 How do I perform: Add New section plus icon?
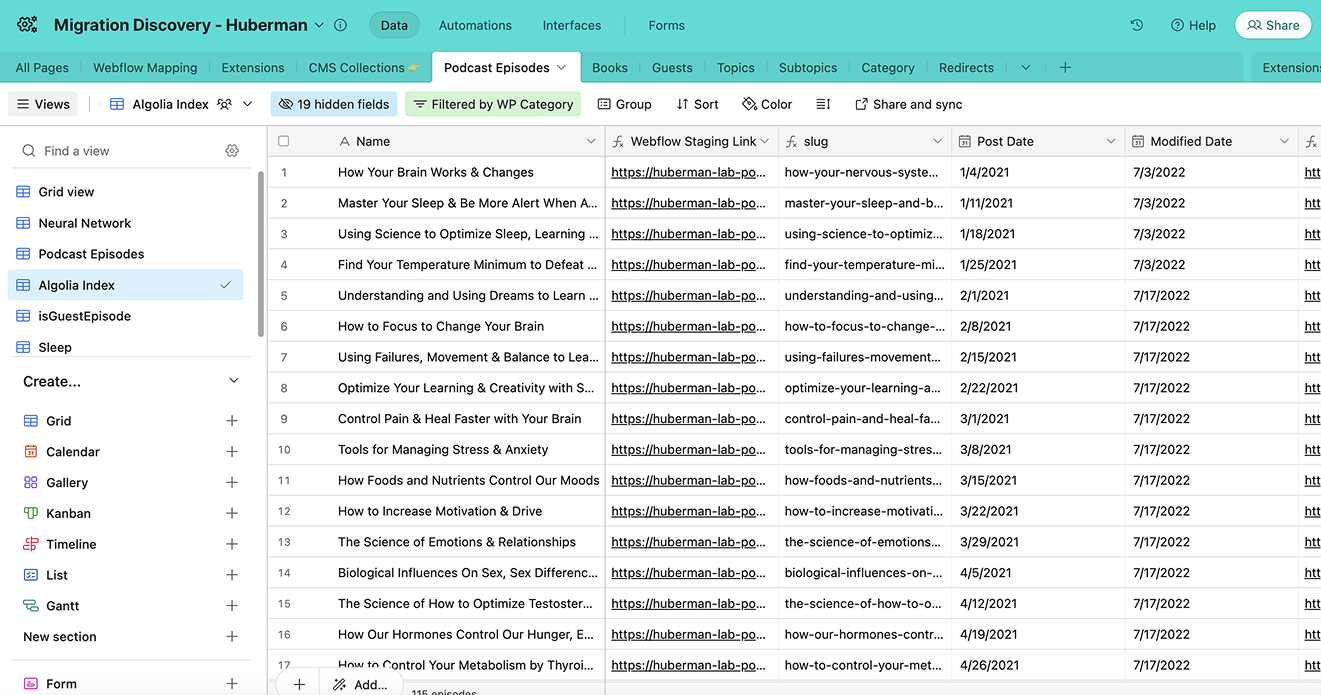tap(232, 637)
